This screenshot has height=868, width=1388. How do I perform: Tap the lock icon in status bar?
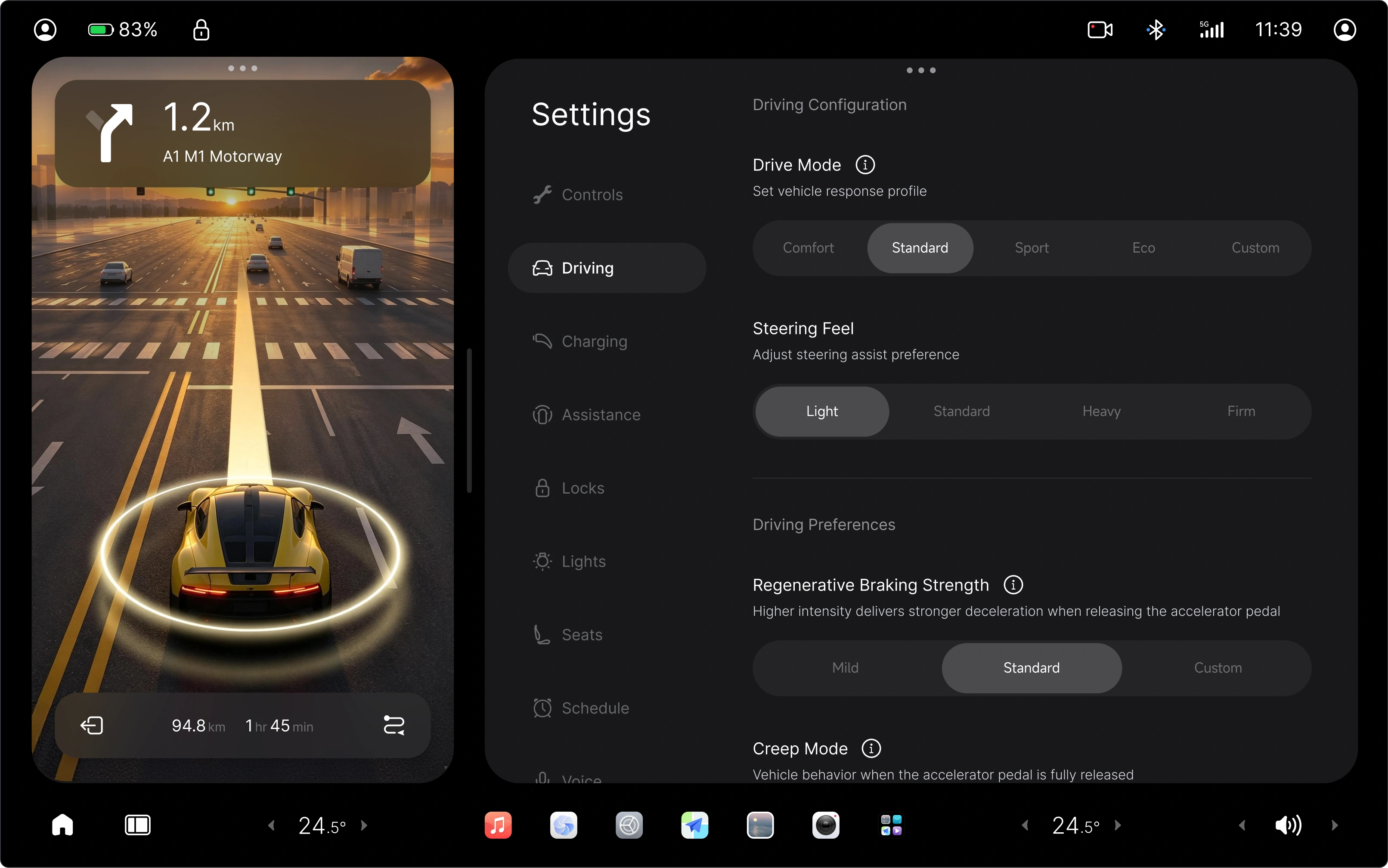click(201, 29)
